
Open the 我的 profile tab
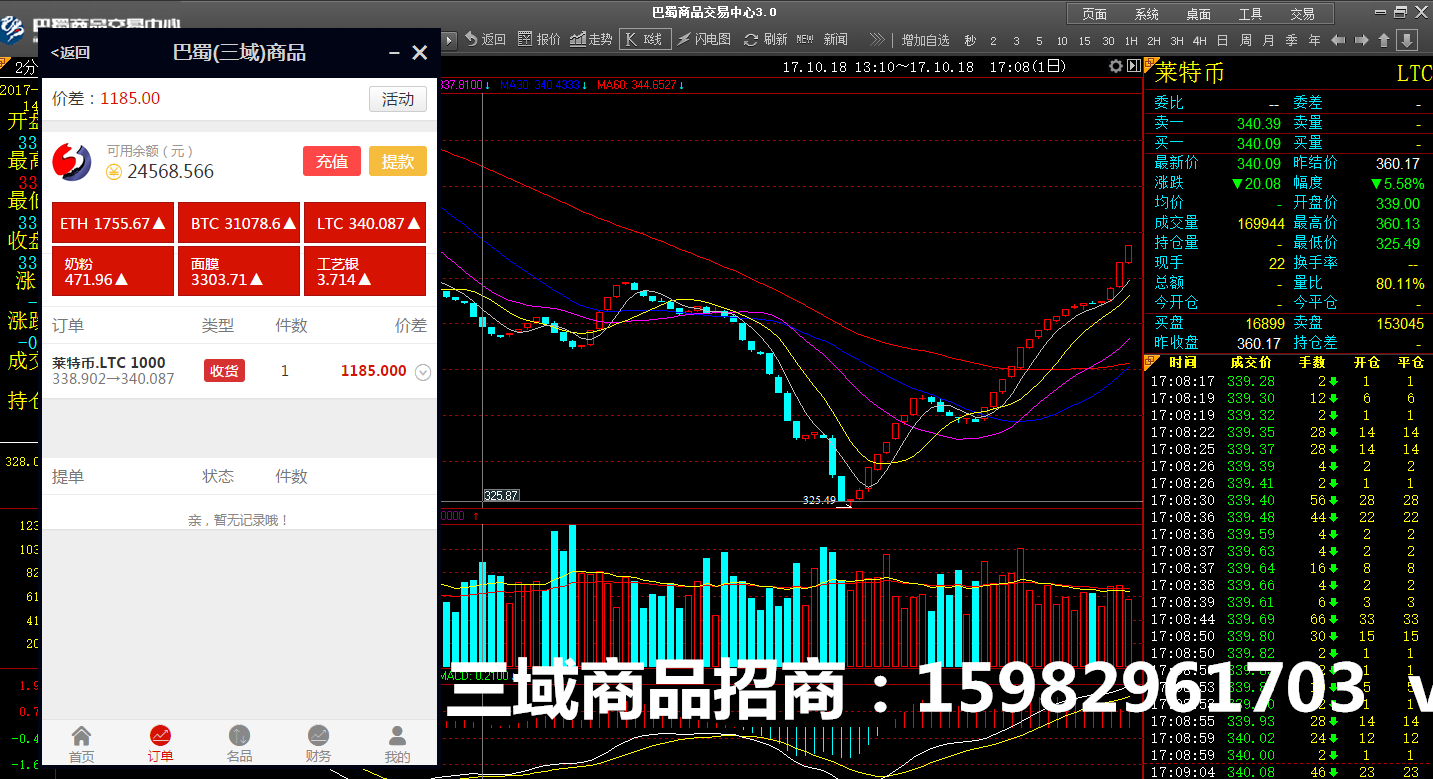[x=397, y=745]
